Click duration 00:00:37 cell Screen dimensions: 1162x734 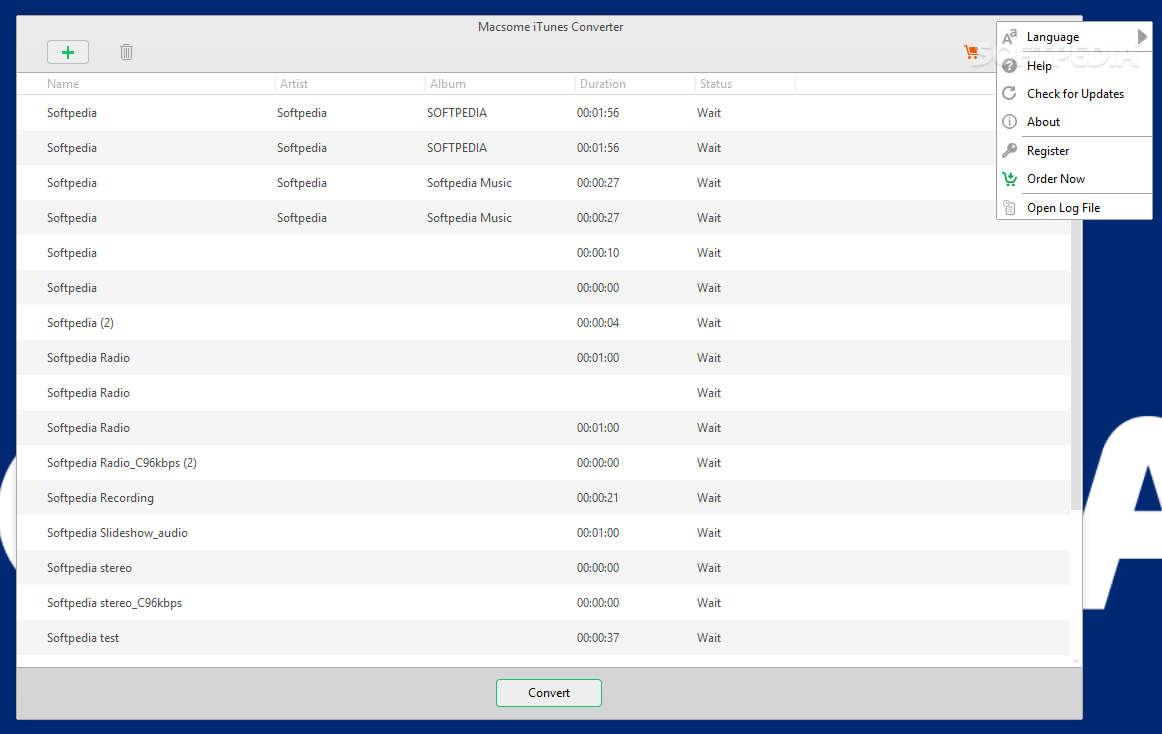598,638
